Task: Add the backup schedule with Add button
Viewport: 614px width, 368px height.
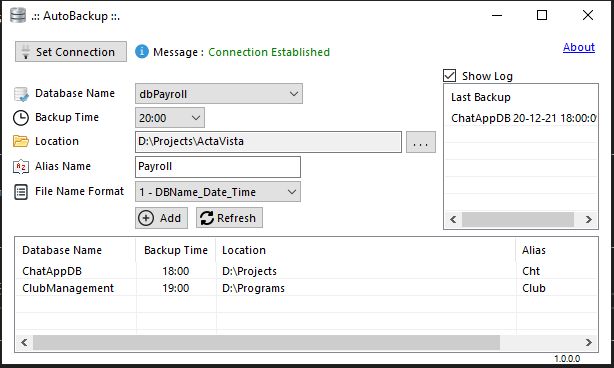Action: (x=161, y=218)
